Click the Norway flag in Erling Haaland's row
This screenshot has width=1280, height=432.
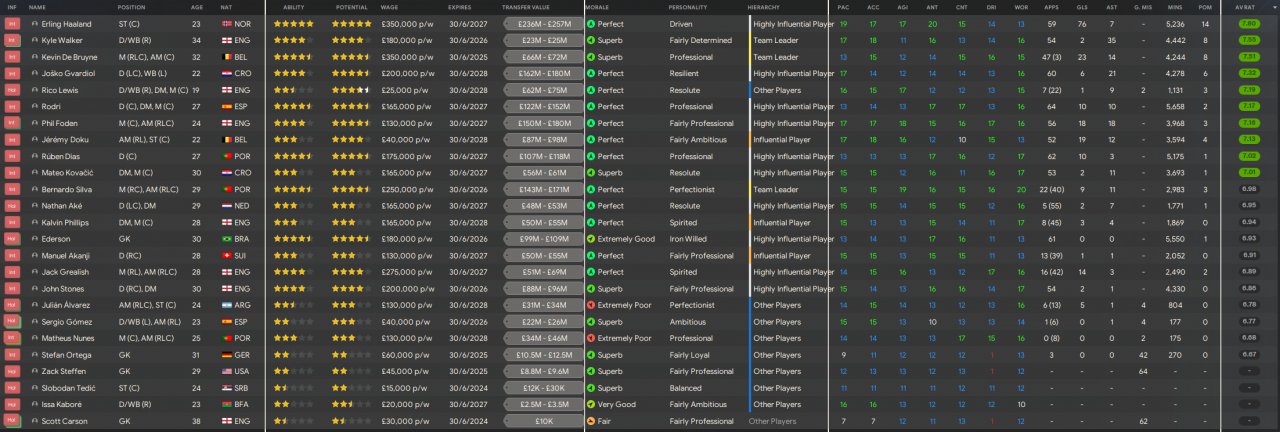click(226, 23)
